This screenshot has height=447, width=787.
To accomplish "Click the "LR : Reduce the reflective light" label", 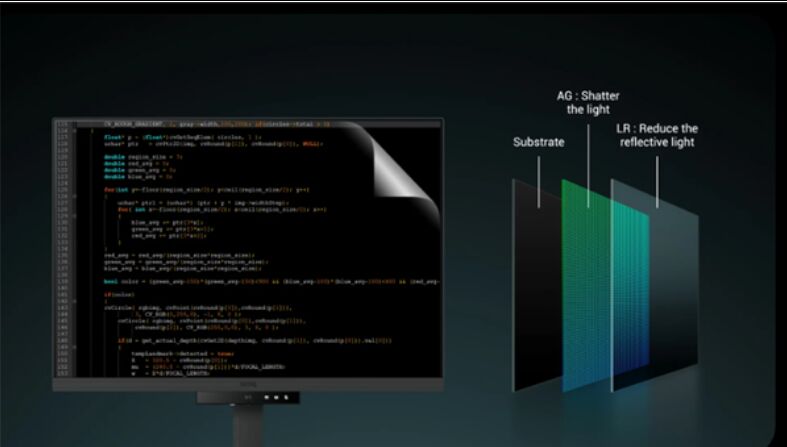I will (x=656, y=136).
